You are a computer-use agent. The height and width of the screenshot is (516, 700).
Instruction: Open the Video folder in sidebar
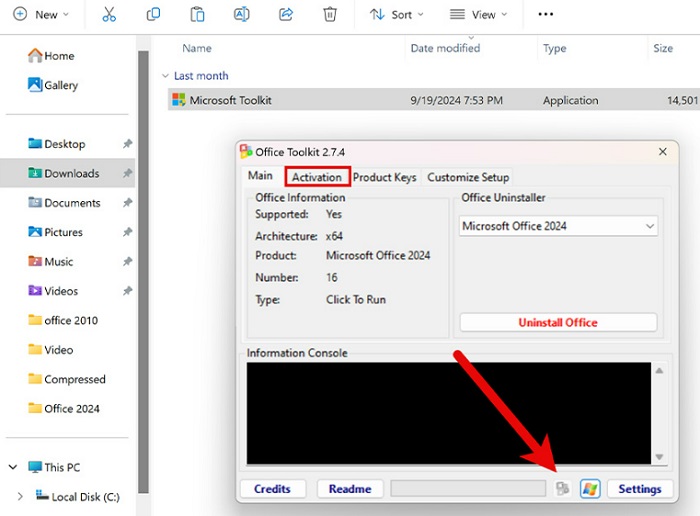pos(50,350)
